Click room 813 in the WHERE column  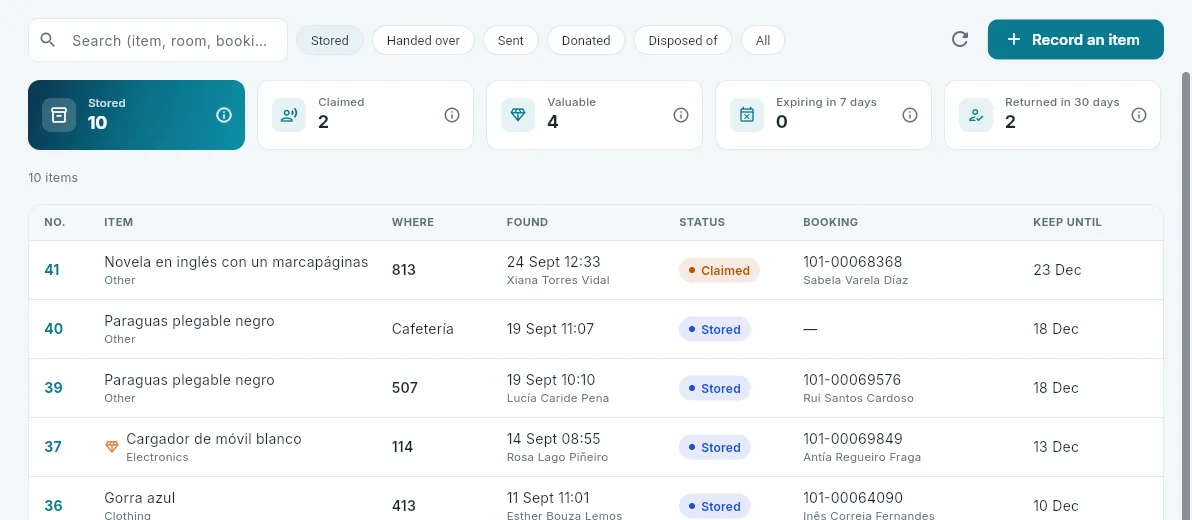[x=404, y=270]
